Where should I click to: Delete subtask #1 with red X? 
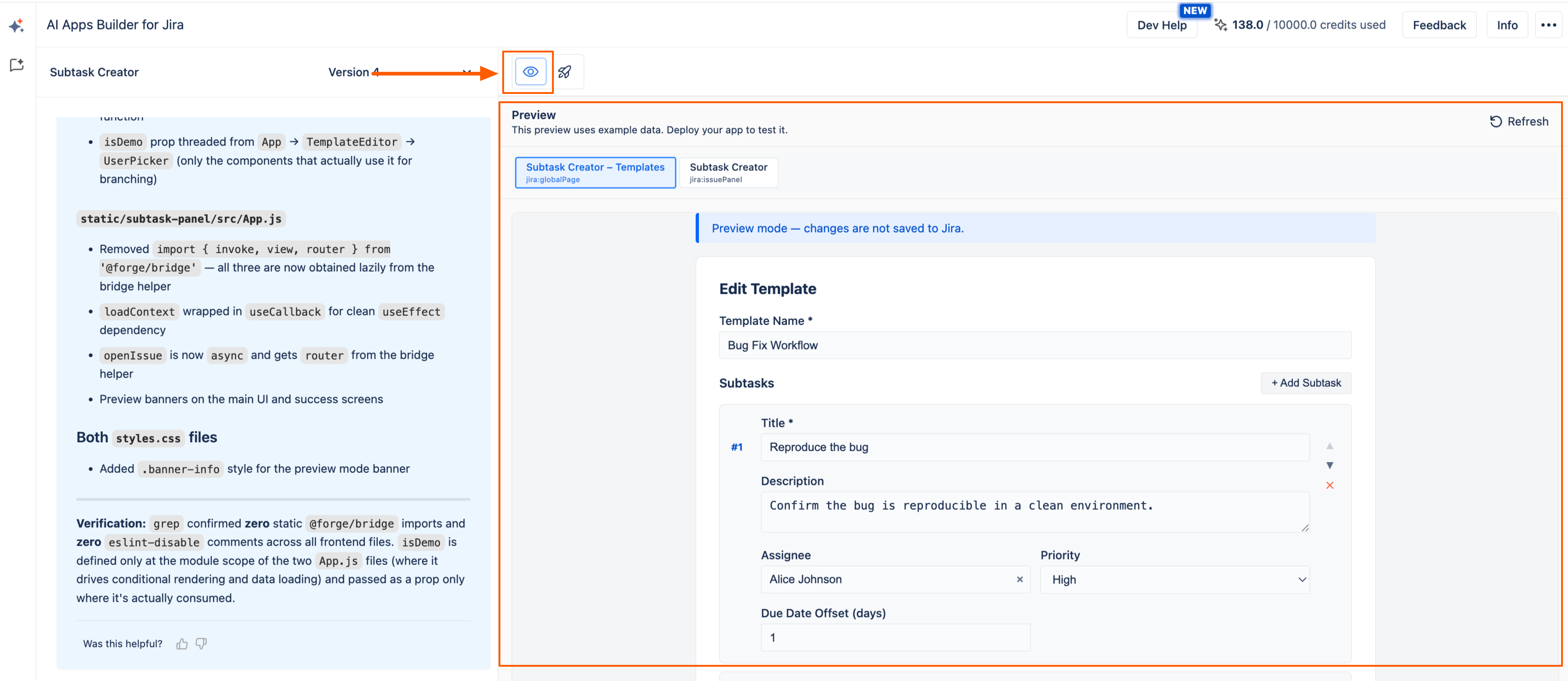click(x=1329, y=485)
